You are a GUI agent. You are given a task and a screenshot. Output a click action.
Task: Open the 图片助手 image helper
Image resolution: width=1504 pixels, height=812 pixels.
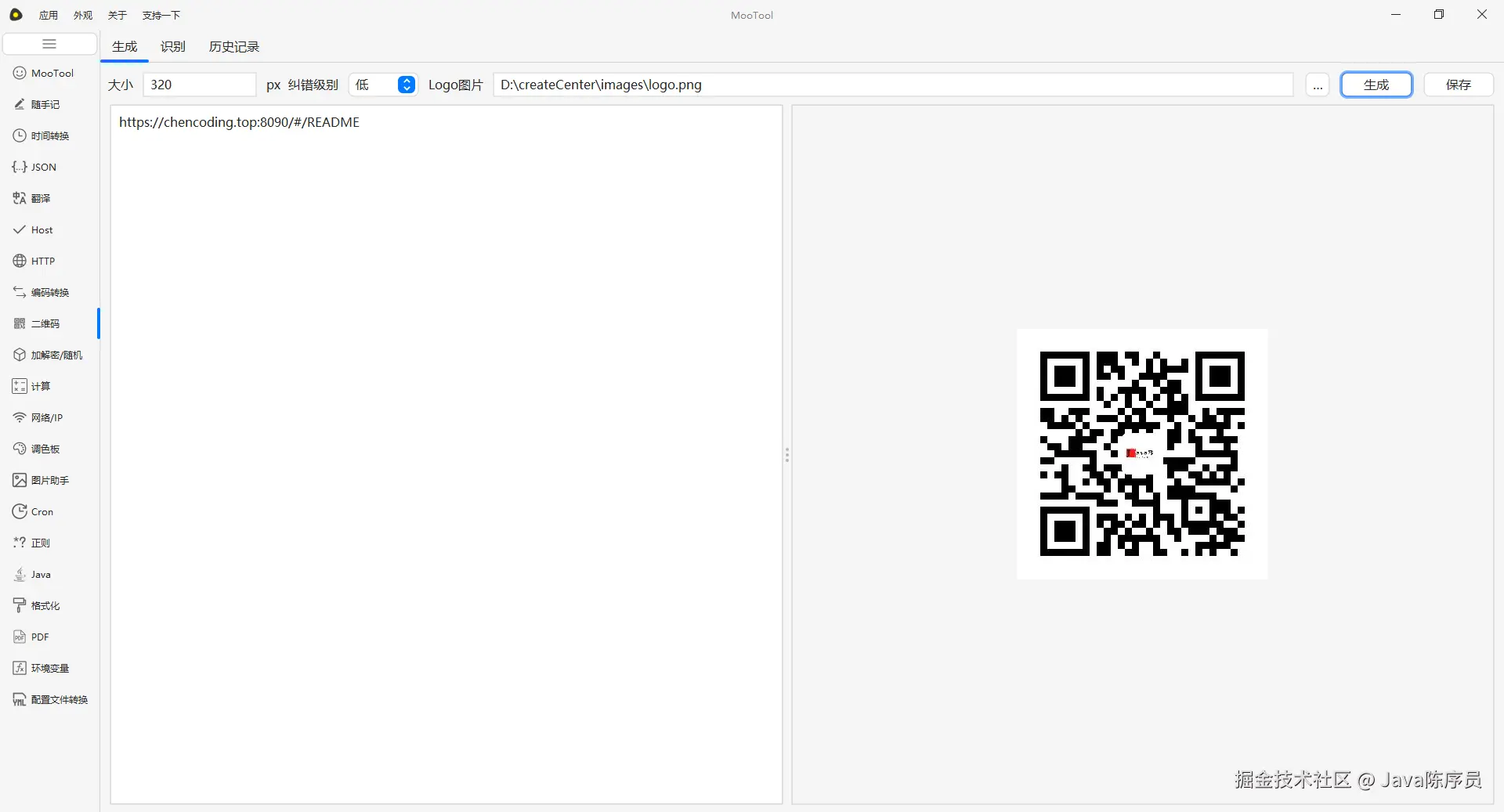(x=50, y=480)
